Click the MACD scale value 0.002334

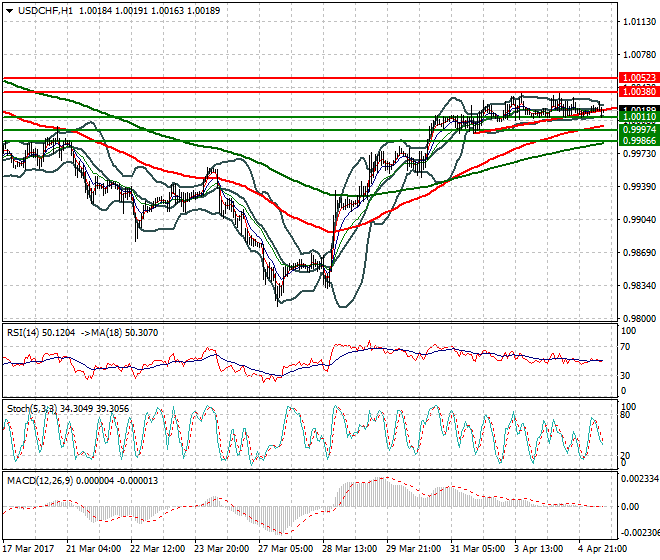[x=640, y=479]
